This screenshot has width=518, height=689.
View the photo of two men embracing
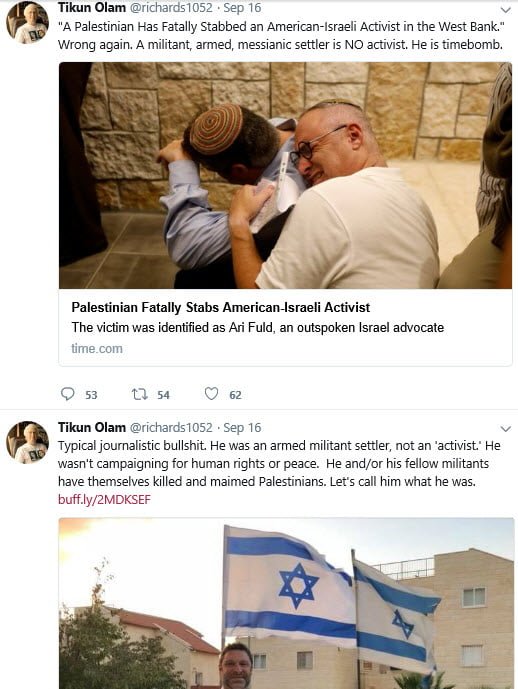[286, 175]
